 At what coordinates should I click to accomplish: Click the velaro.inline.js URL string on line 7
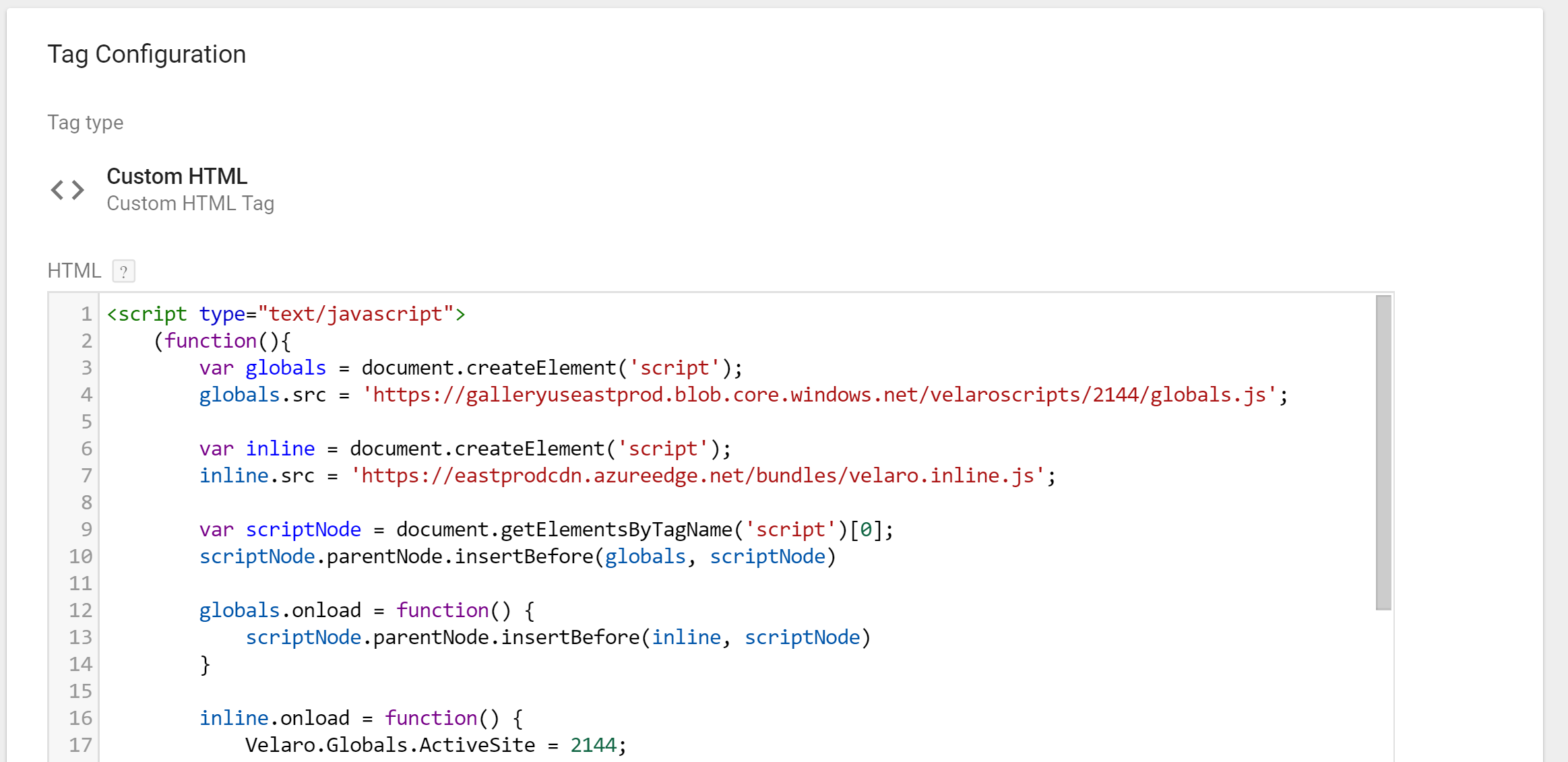(697, 476)
